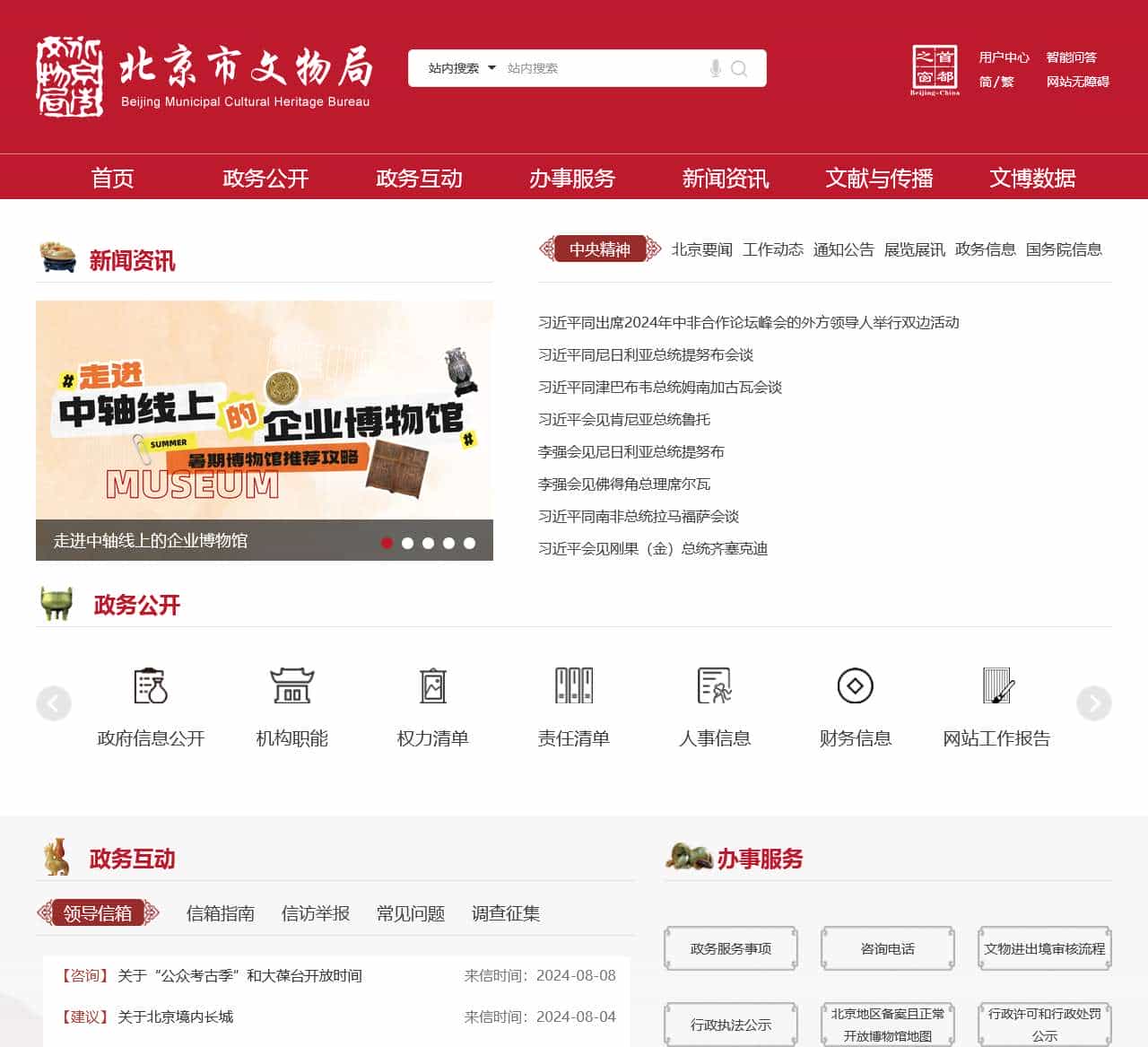Click the 咨询电话 button

pos(888,948)
